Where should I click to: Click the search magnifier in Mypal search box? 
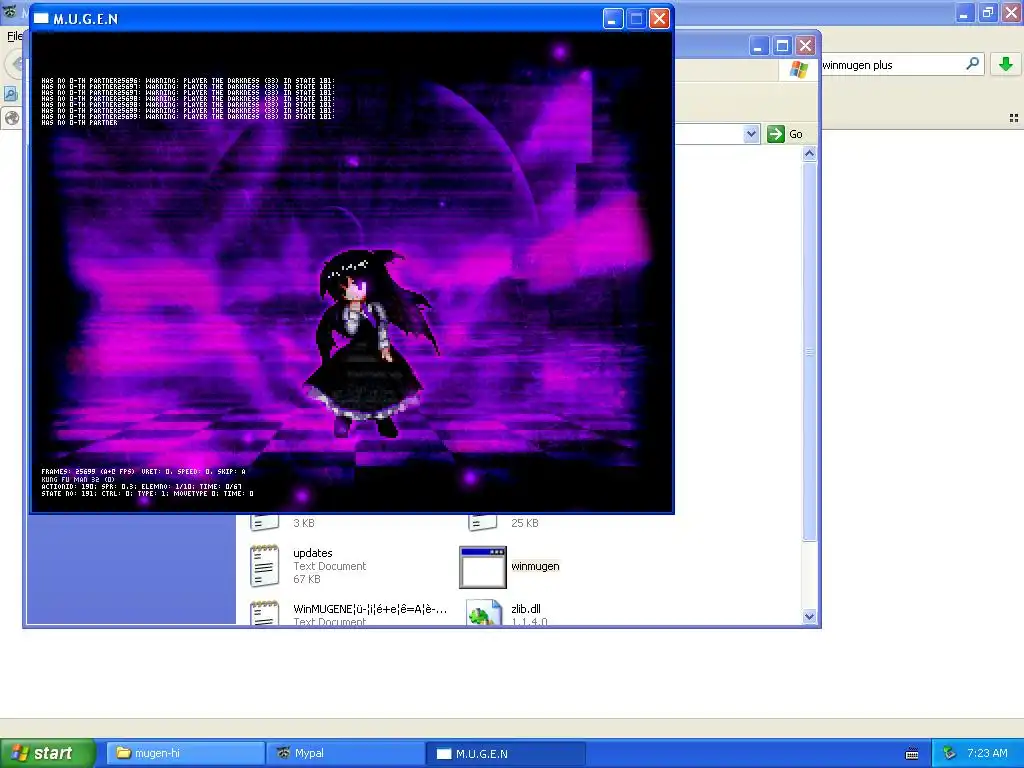[x=972, y=63]
